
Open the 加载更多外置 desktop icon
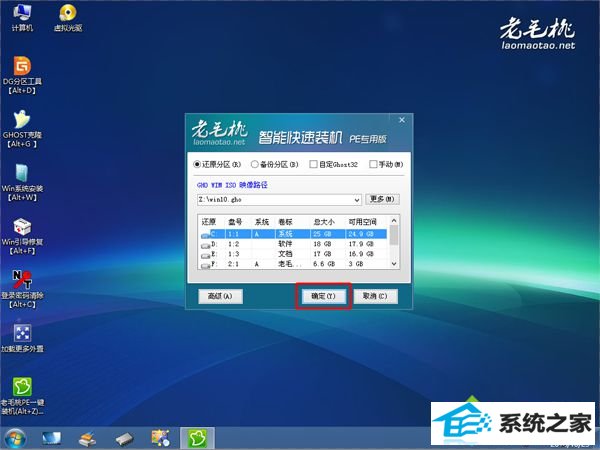click(x=22, y=338)
